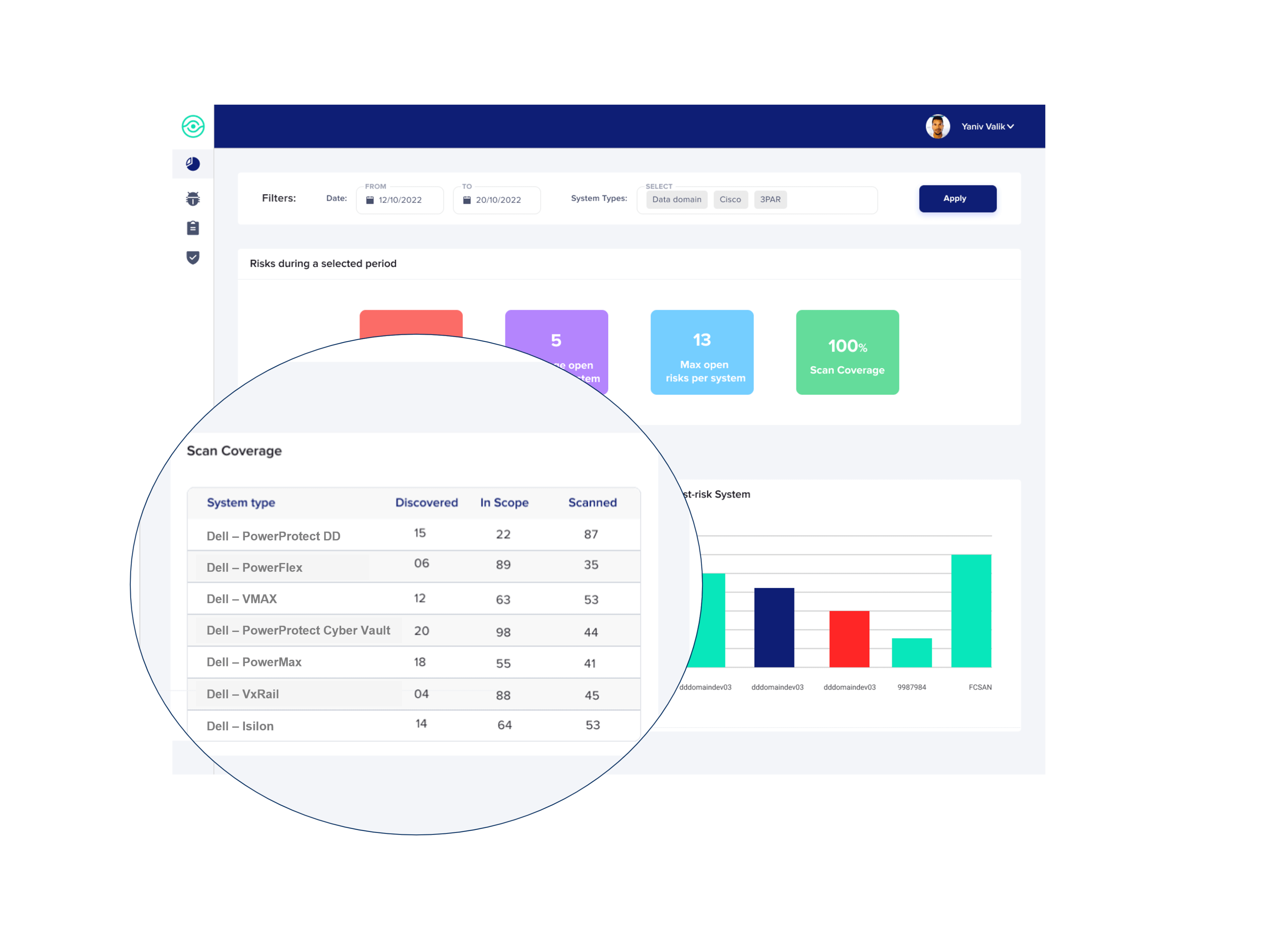Image resolution: width=1273 pixels, height=952 pixels.
Task: Open the bug risks sidebar icon
Action: 193,198
